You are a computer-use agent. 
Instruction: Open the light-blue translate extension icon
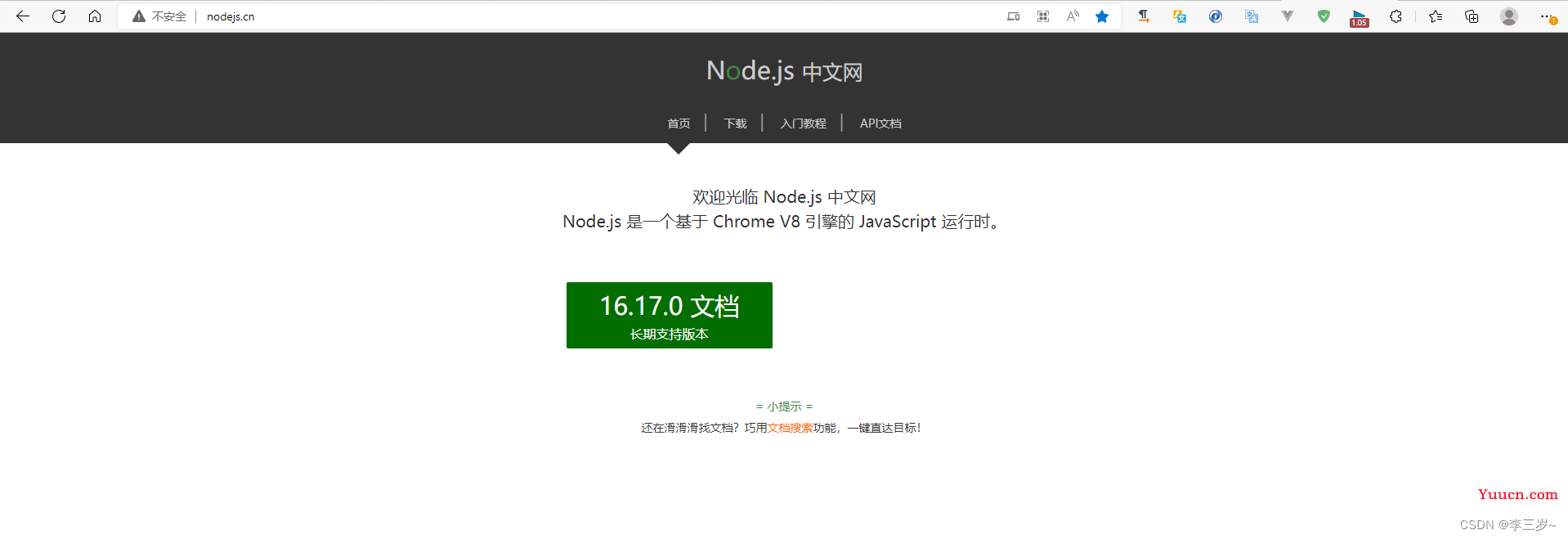[1252, 16]
